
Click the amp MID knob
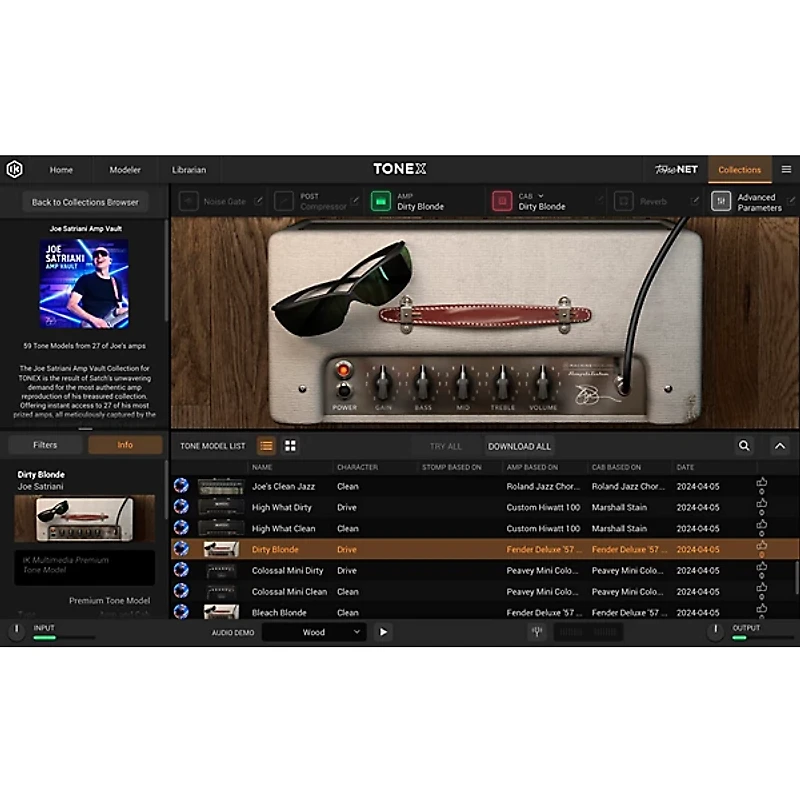pos(462,382)
